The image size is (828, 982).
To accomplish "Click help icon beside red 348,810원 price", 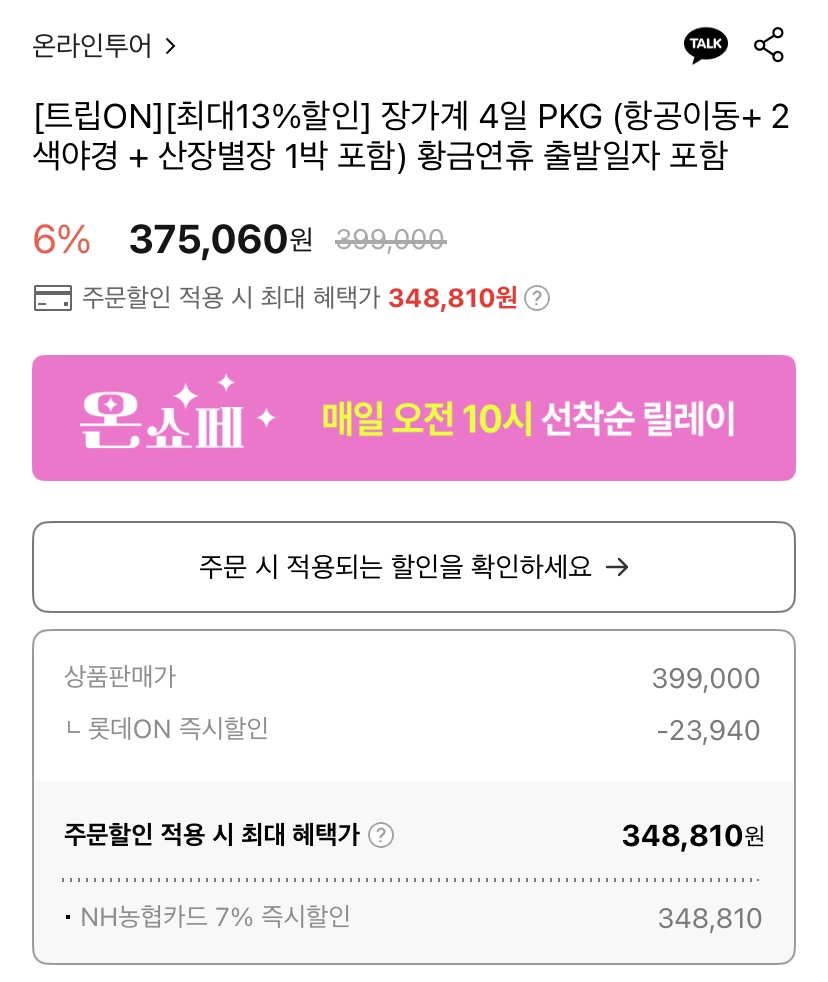I will (537, 298).
